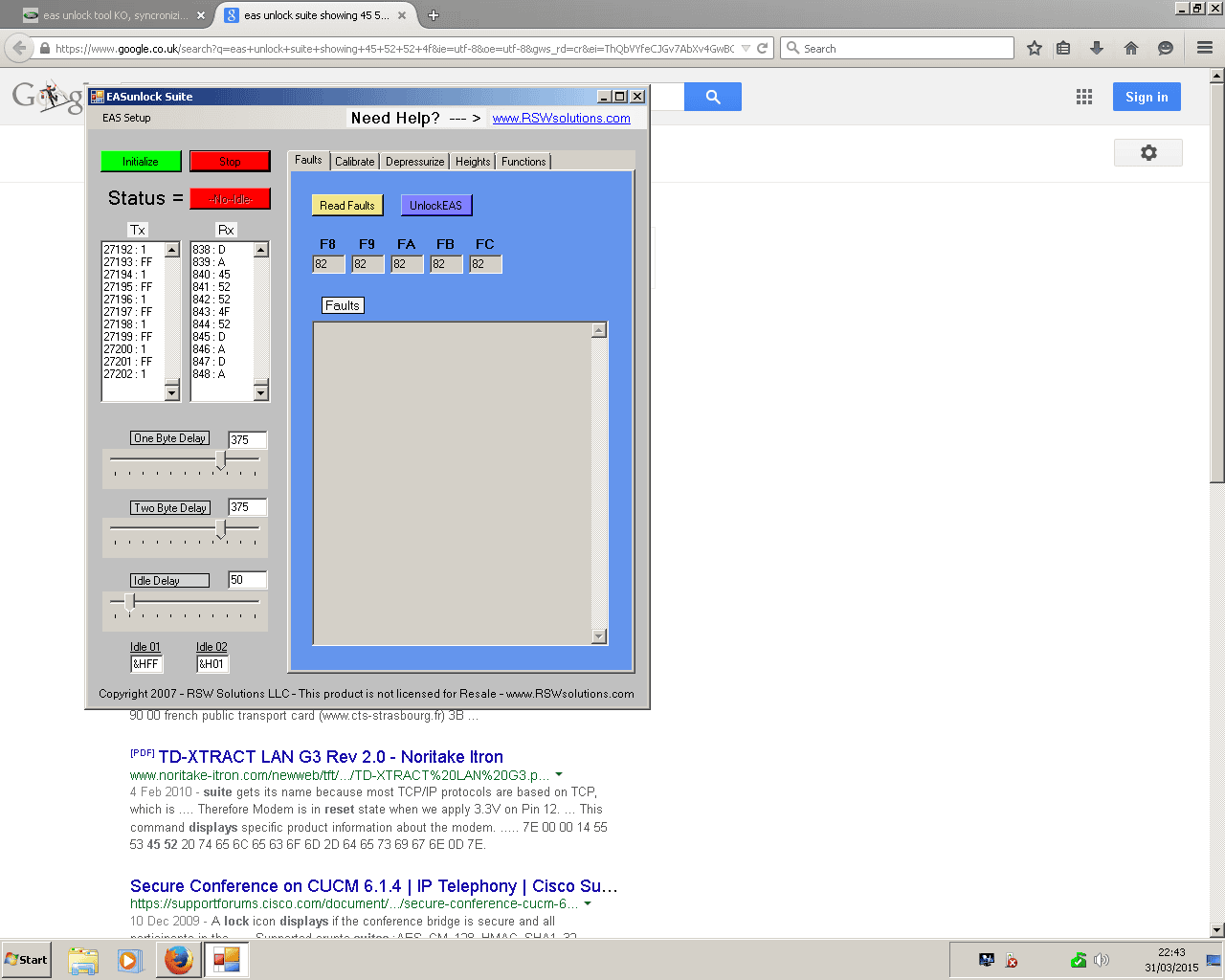Expand the noritake-itron result URL dropdown arrow
The image size is (1225, 980).
(x=559, y=774)
